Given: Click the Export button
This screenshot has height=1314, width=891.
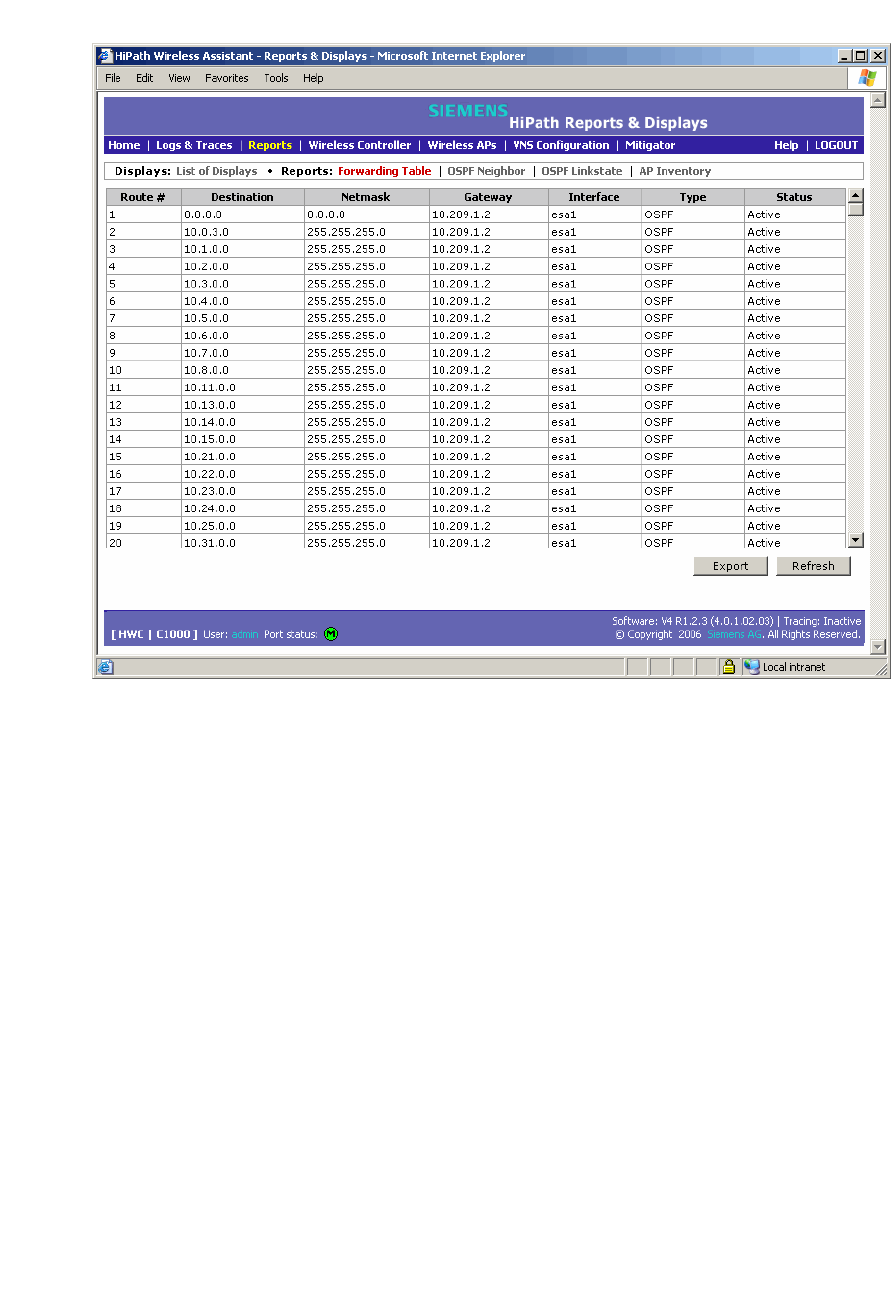Looking at the screenshot, I should click(x=731, y=566).
